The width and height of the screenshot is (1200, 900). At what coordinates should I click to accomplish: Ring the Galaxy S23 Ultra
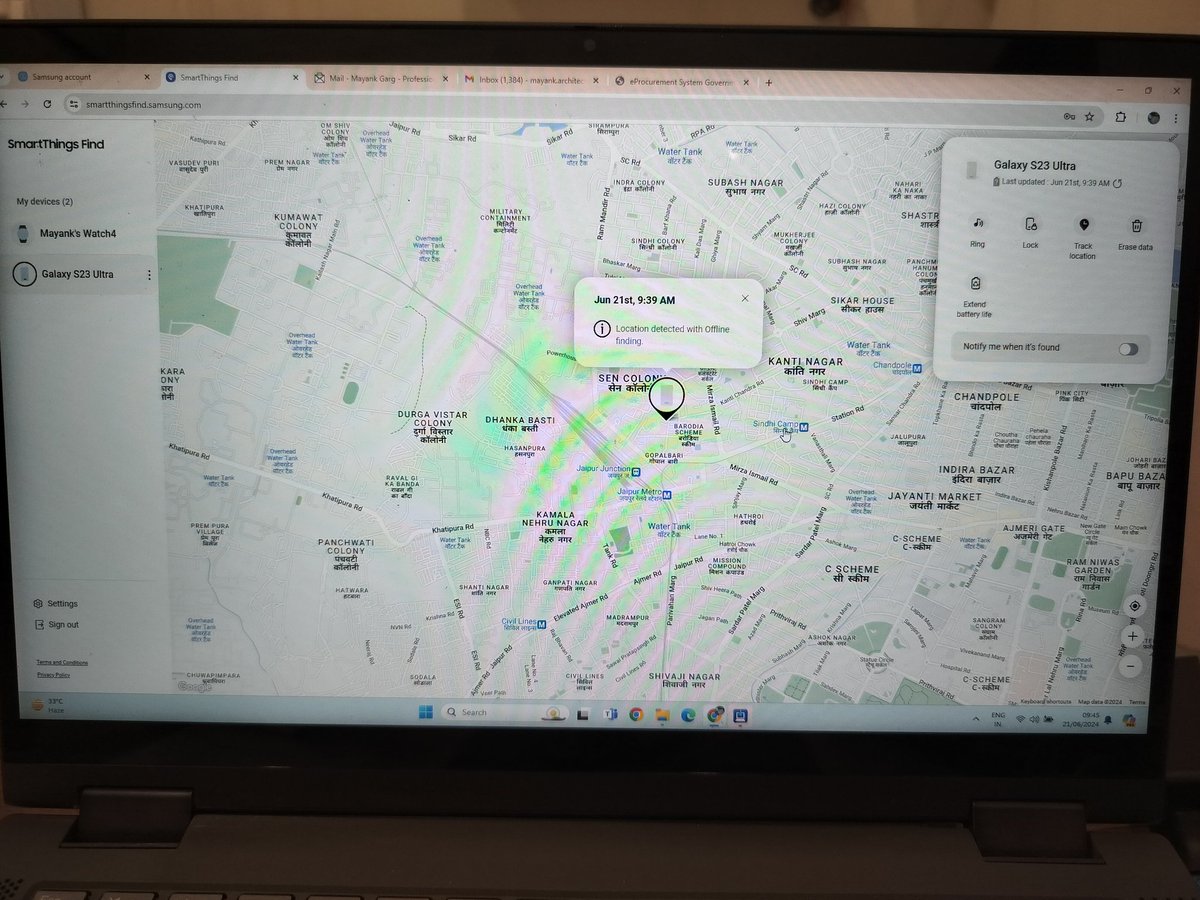pyautogui.click(x=977, y=223)
